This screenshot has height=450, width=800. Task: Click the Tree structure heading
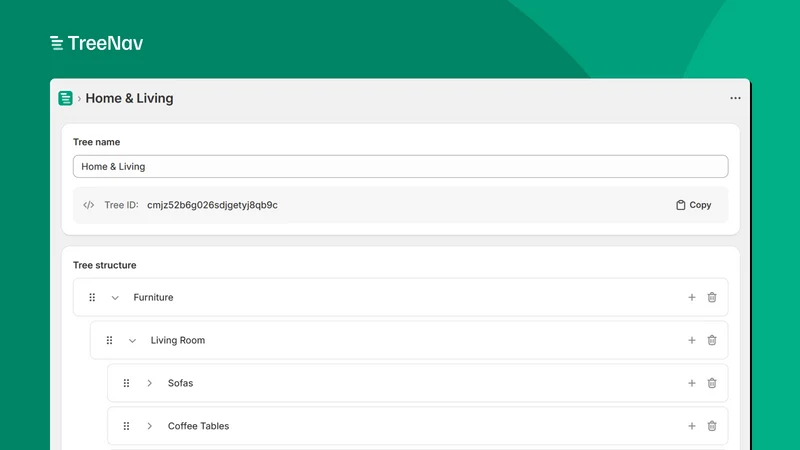[x=105, y=265]
